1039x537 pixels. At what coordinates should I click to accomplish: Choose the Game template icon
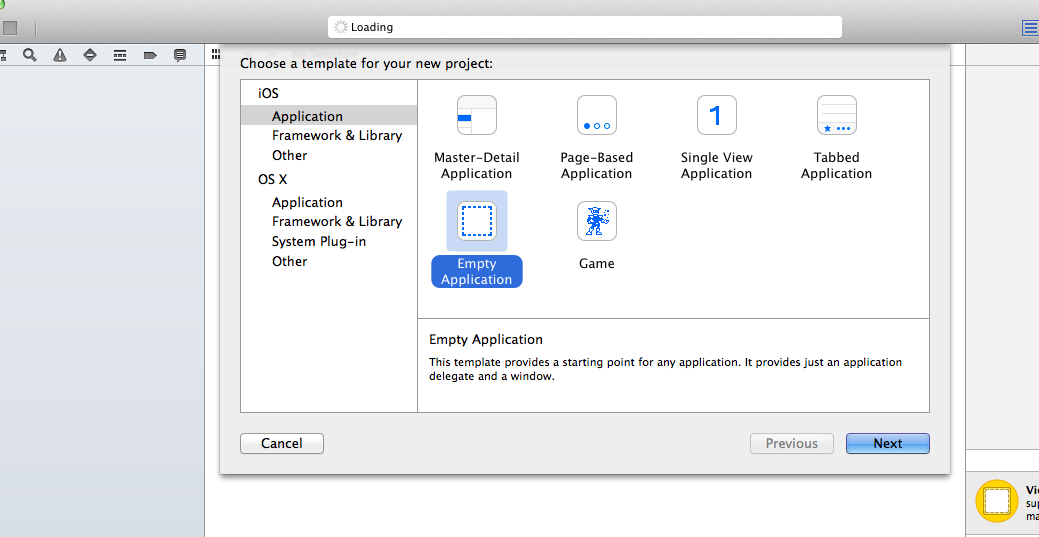click(596, 221)
